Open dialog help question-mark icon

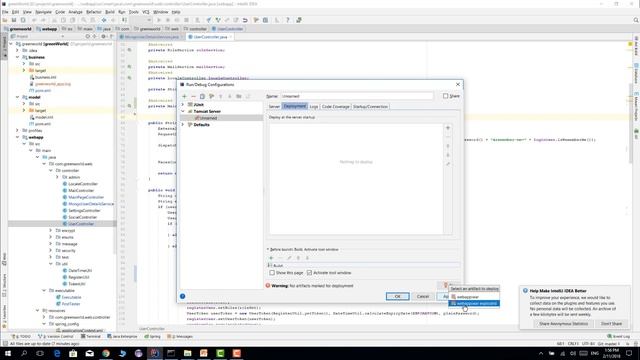(x=182, y=296)
